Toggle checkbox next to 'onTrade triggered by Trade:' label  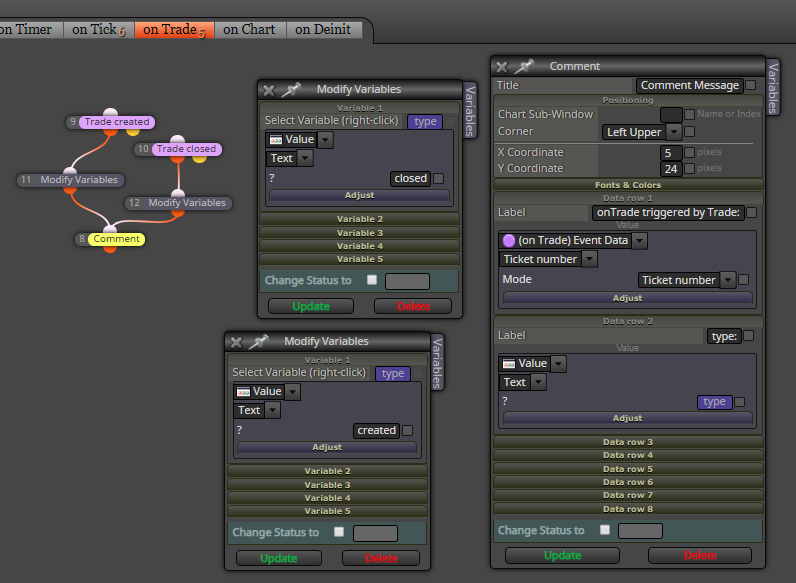pos(752,212)
